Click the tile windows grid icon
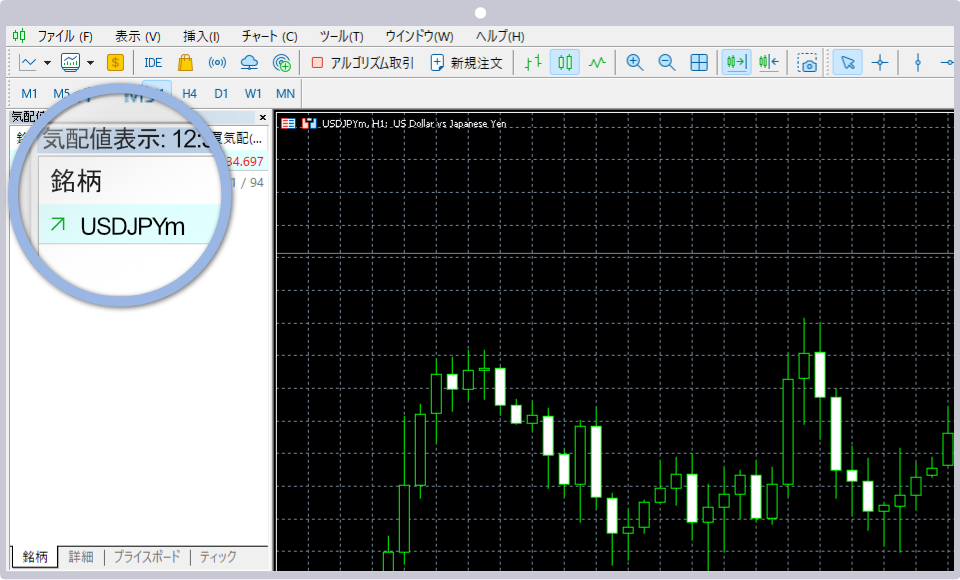The height and width of the screenshot is (580, 960). (x=699, y=62)
